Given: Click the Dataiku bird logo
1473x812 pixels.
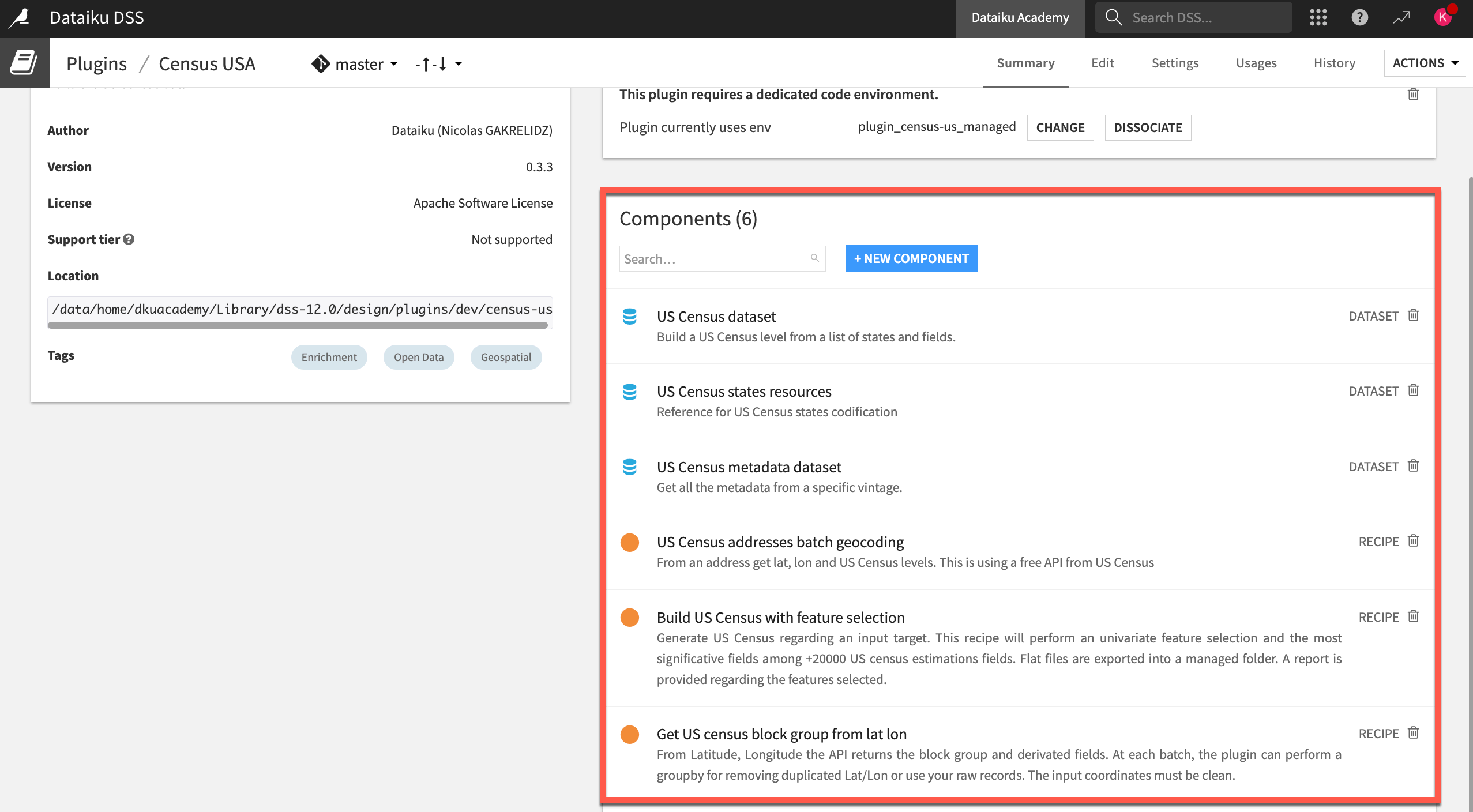Looking at the screenshot, I should coord(20,17).
